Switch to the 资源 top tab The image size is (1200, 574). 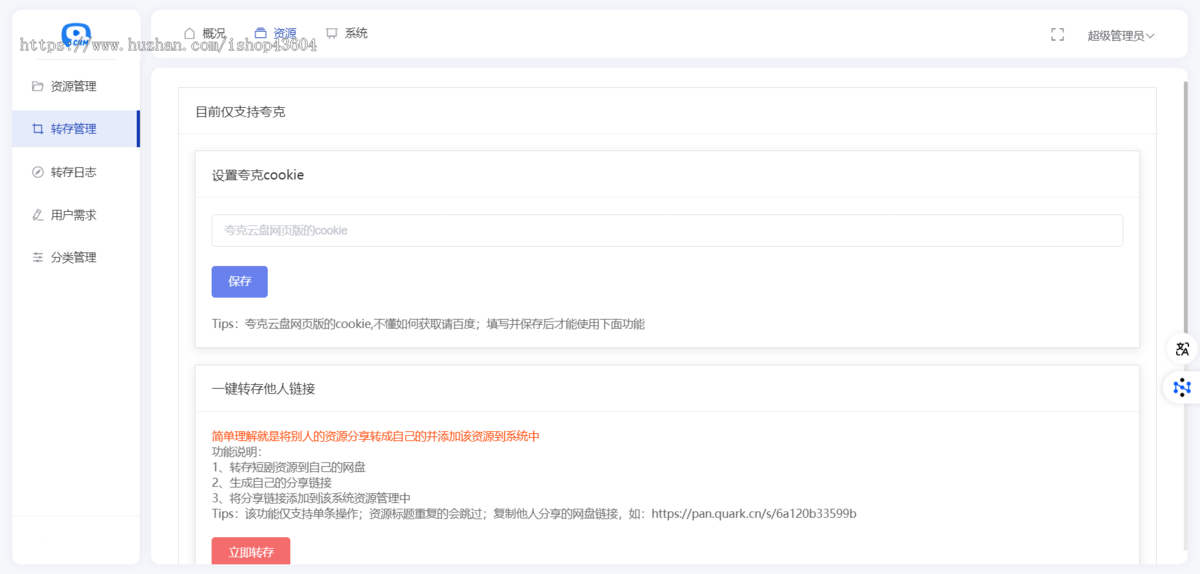(276, 33)
